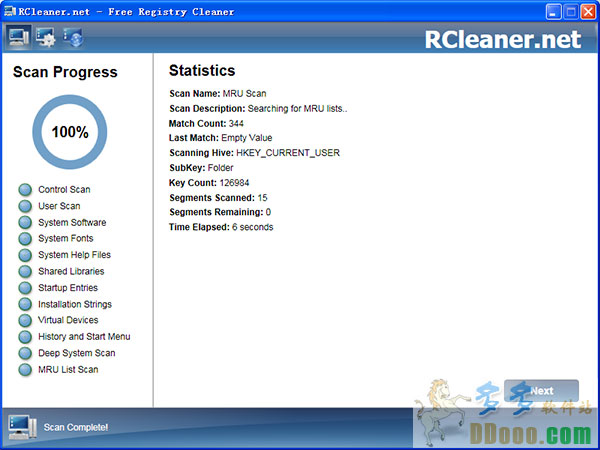Click the Segments Scanned: 15 line
The height and width of the screenshot is (450, 600).
[x=218, y=198]
